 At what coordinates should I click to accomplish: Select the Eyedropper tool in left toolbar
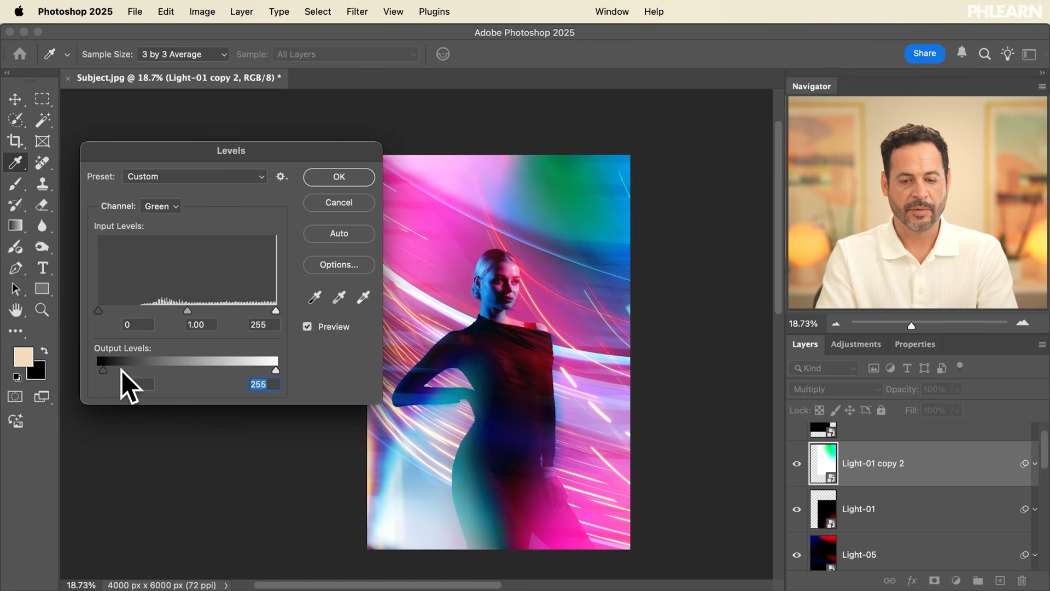(x=15, y=163)
